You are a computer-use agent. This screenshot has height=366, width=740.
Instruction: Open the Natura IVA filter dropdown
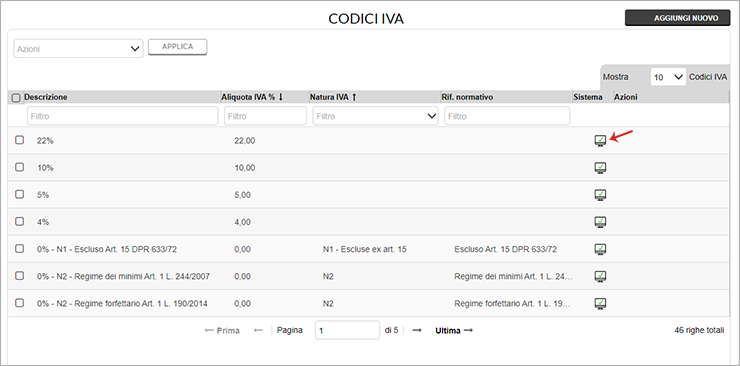coord(375,116)
